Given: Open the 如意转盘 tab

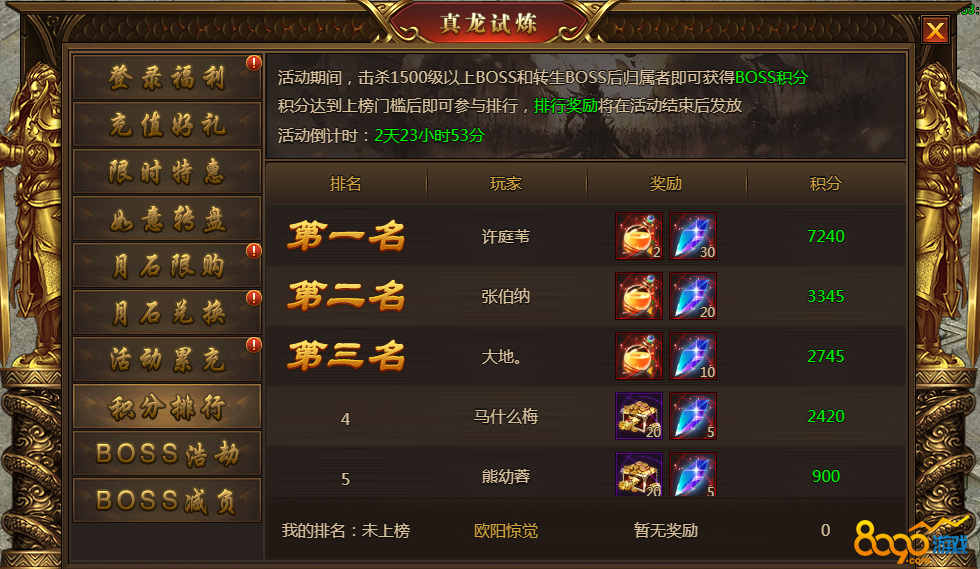Looking at the screenshot, I should 167,219.
